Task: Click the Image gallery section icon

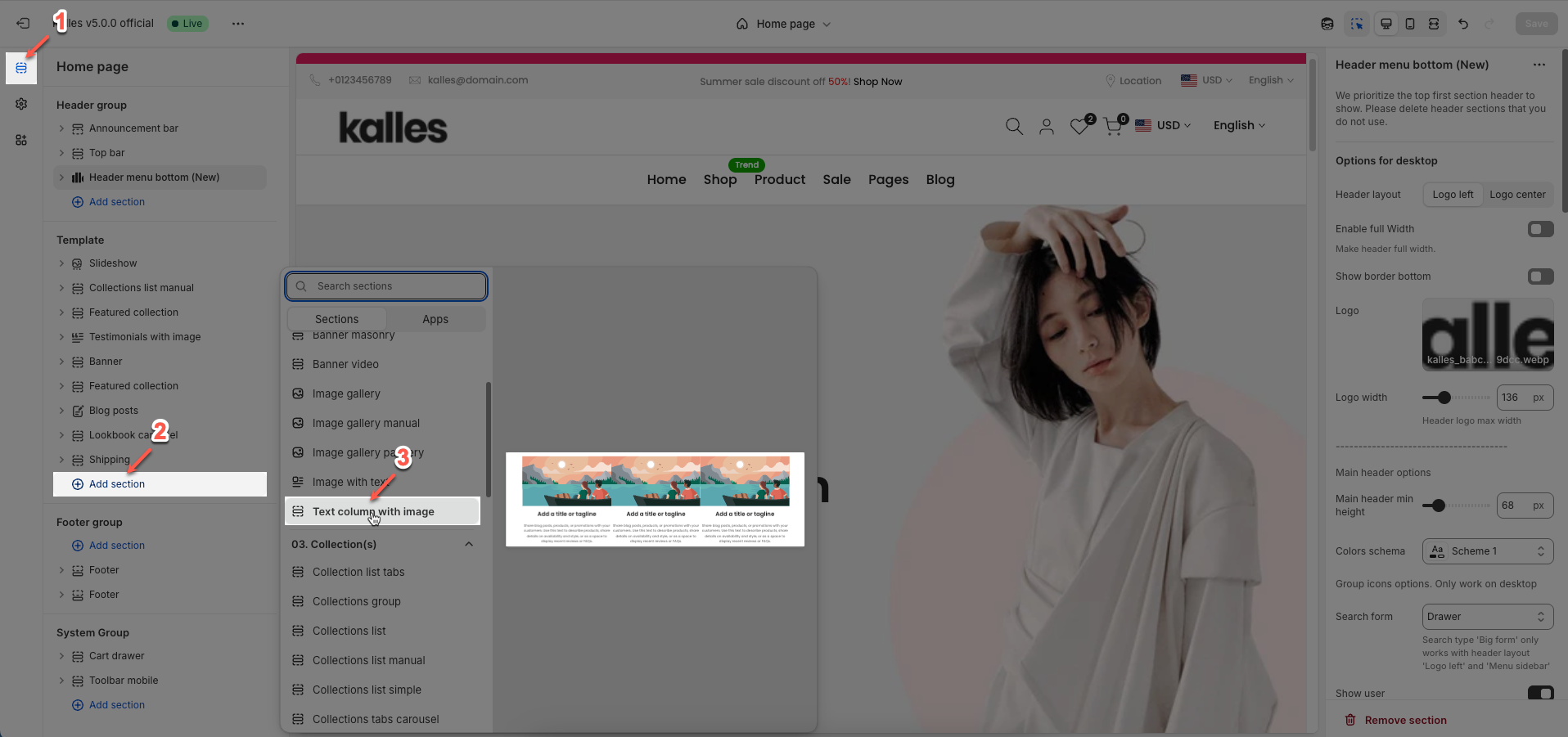Action: coord(298,393)
